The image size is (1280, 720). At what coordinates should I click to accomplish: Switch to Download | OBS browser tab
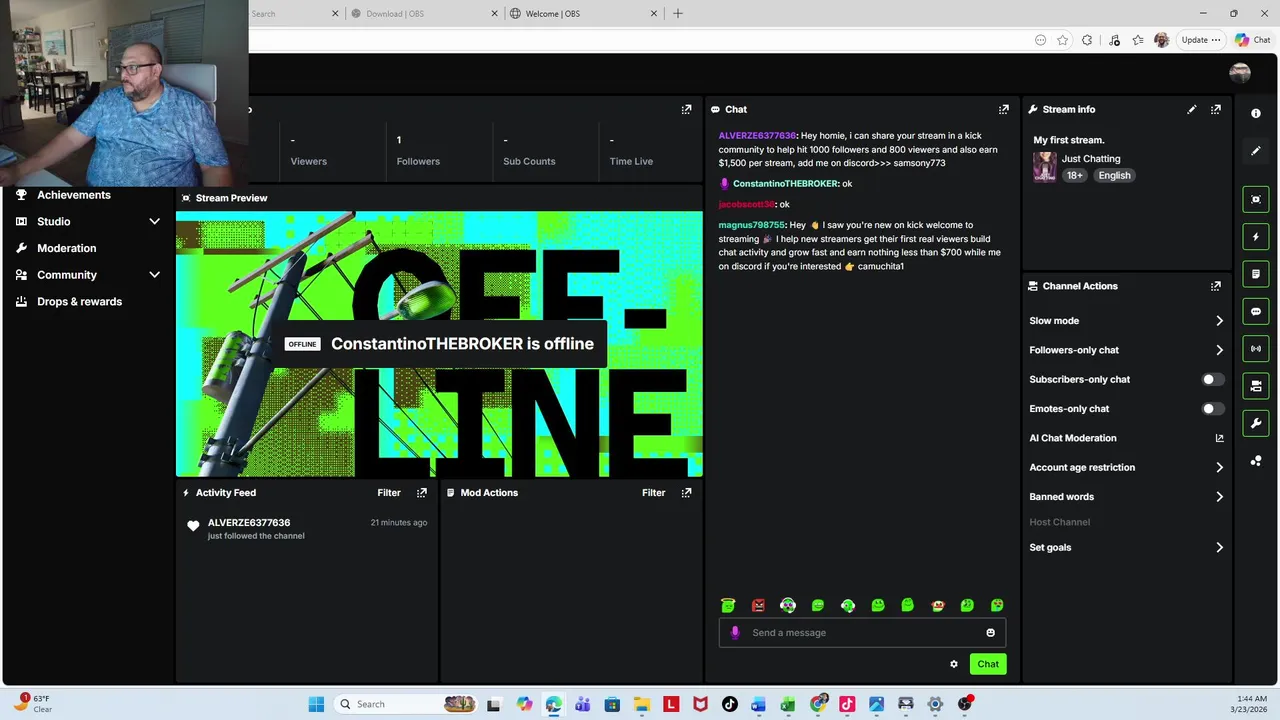click(x=423, y=13)
